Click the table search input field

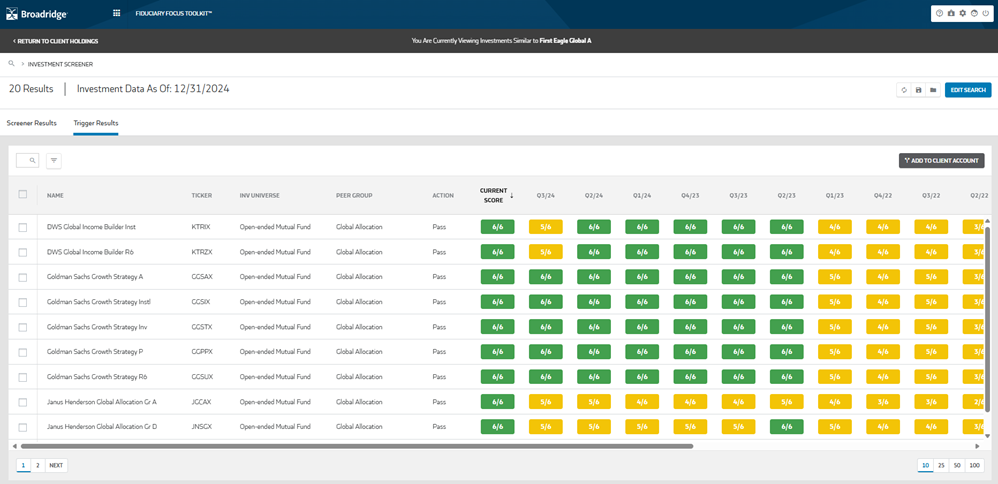click(27, 160)
